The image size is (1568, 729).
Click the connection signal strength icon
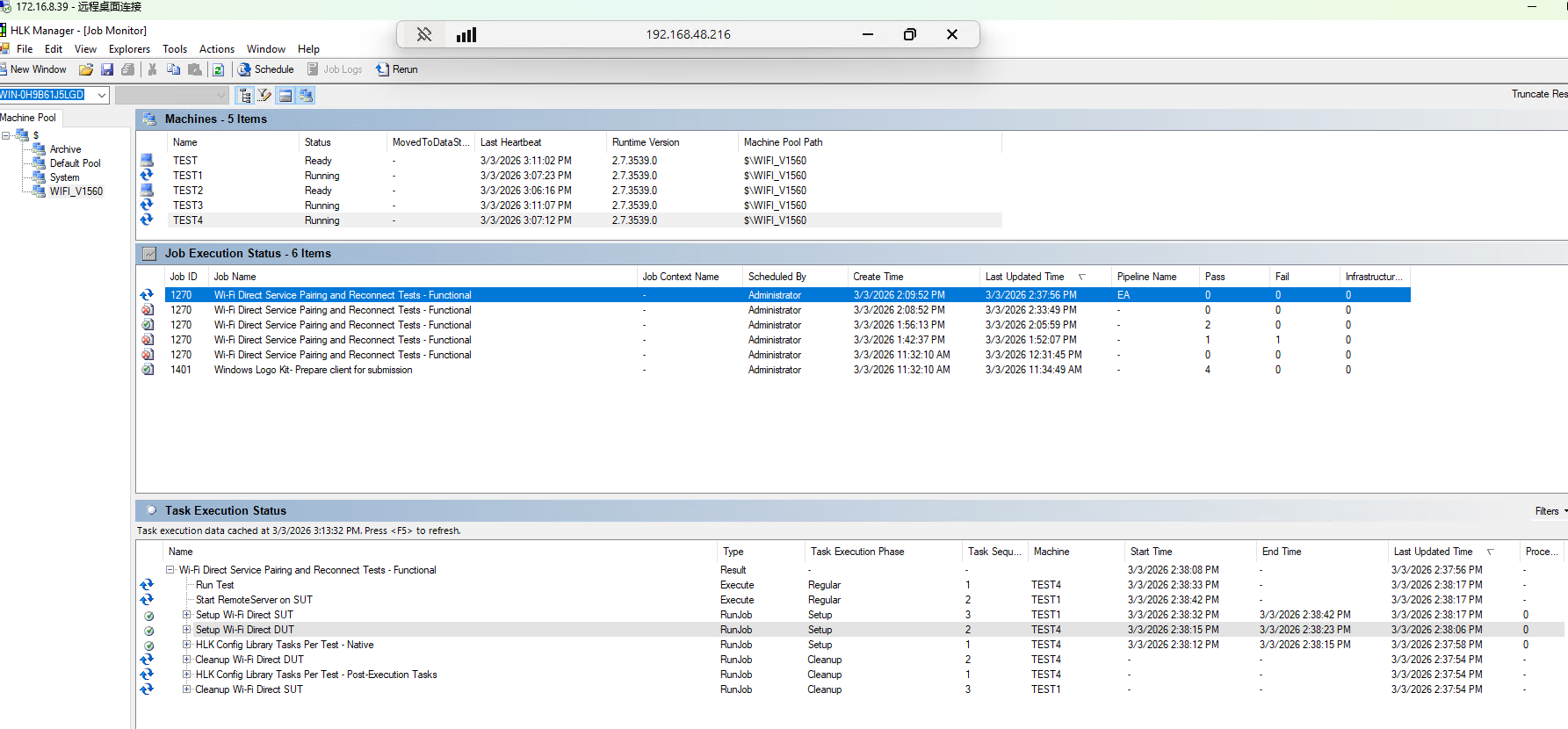466,34
